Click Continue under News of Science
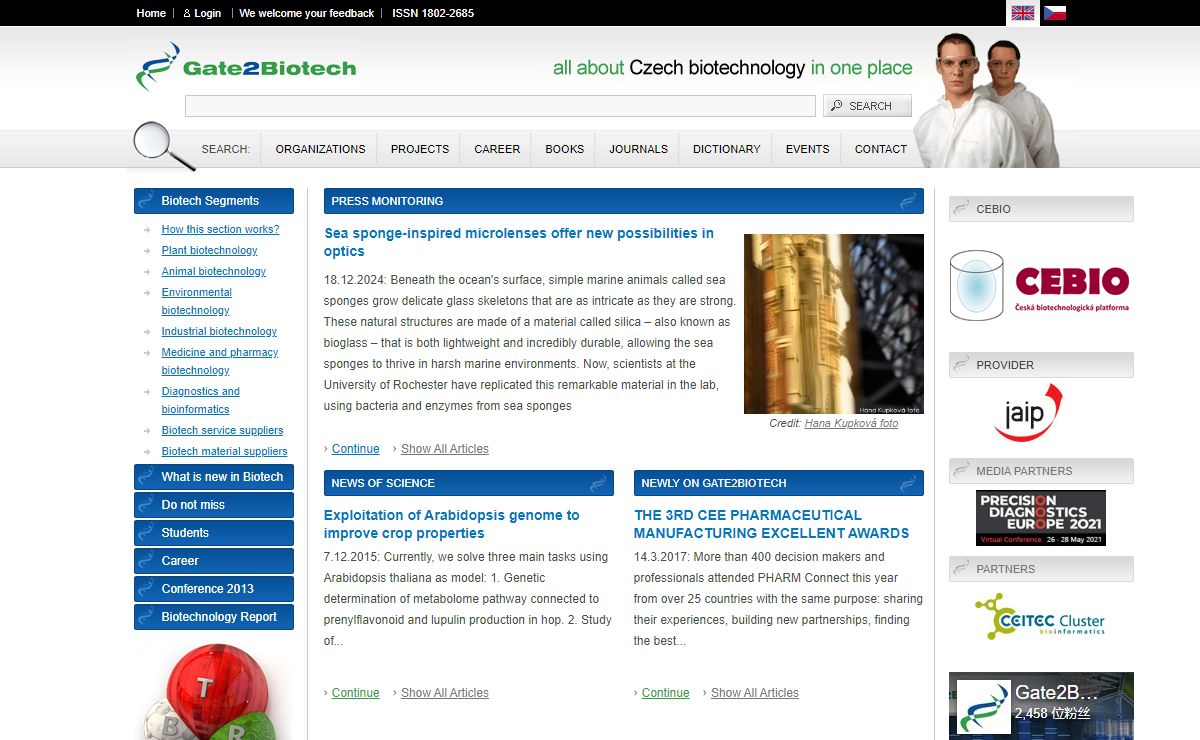1200x740 pixels. point(355,693)
